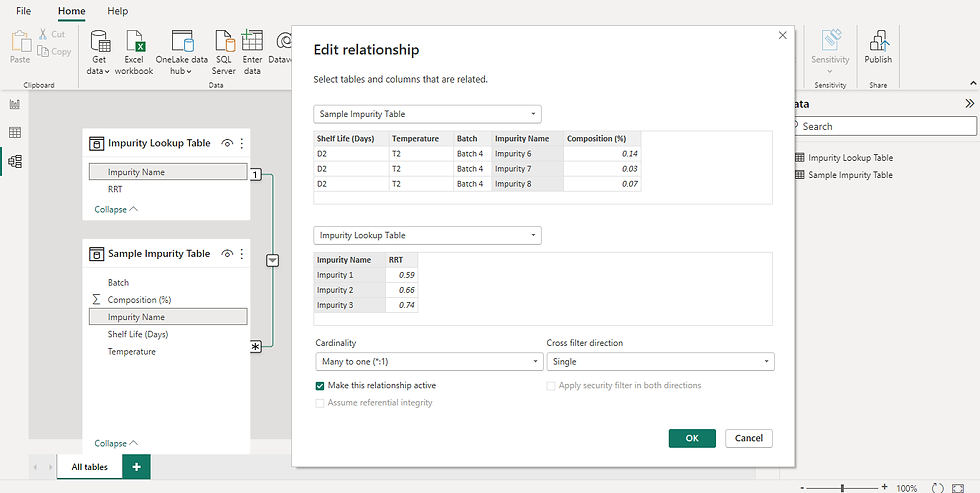
Task: Click the Publish button in ribbon
Action: pos(878,47)
